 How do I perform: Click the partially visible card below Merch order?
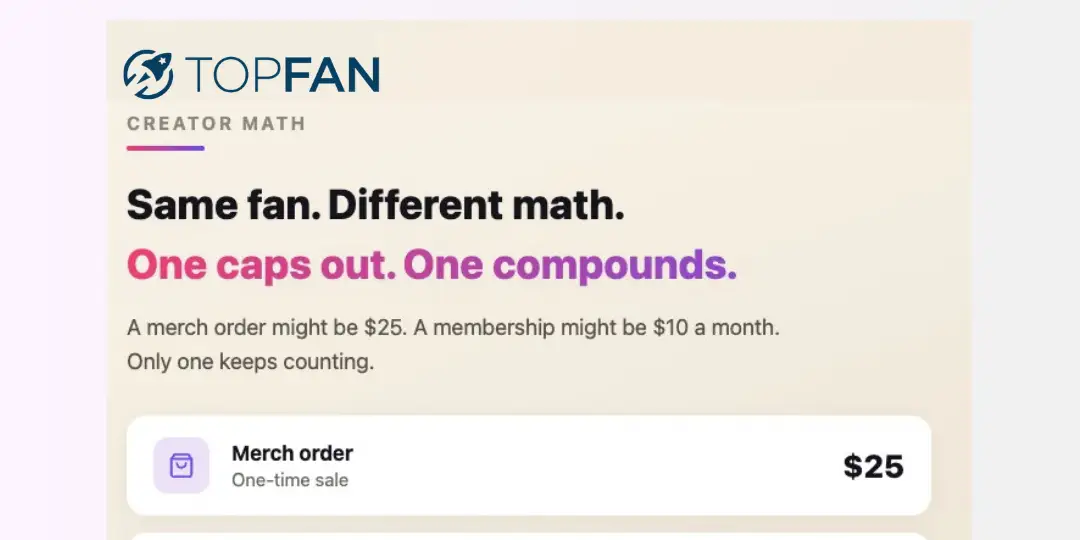click(529, 536)
